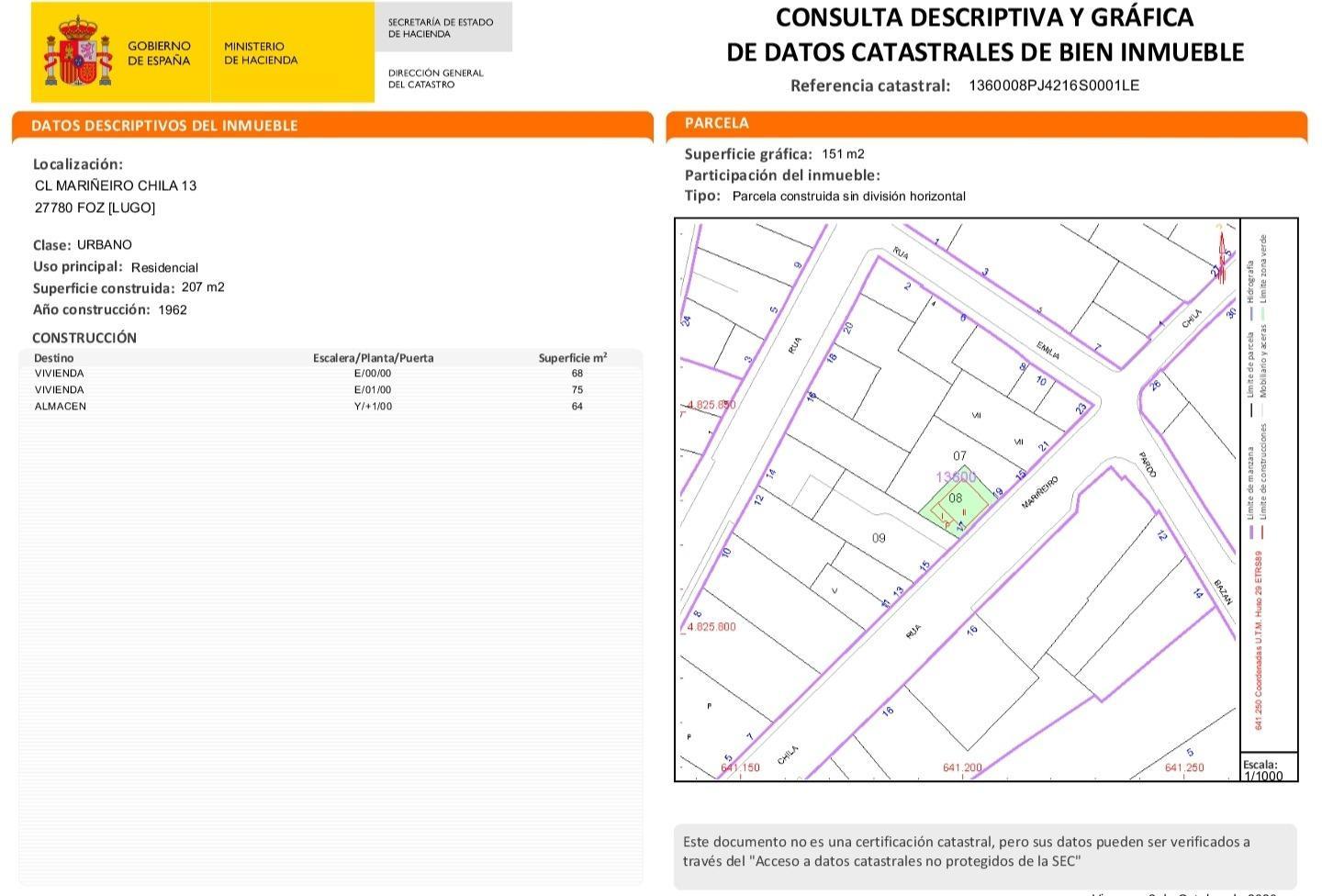
Task: Click the parcel type description text
Action: pos(849,196)
